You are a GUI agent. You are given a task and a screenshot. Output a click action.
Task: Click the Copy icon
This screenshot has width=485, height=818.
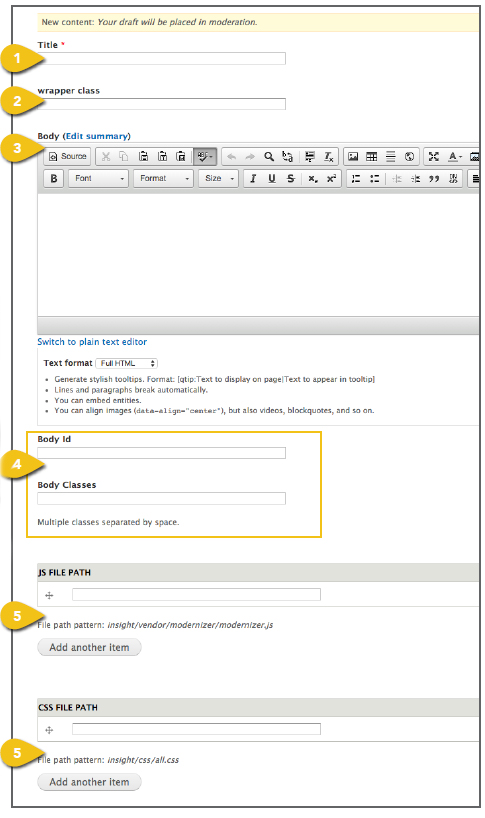point(124,157)
